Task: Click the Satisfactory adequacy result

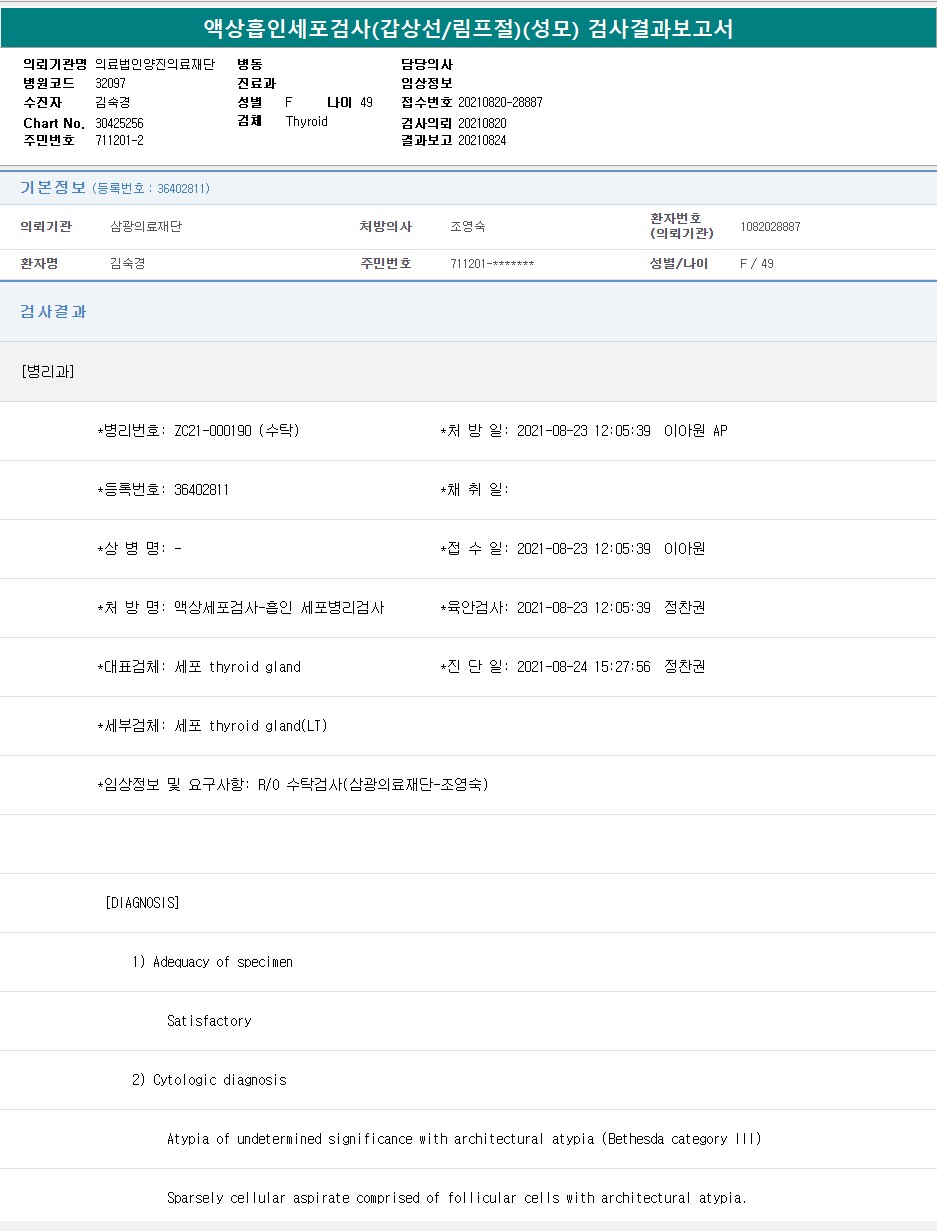Action: (x=209, y=1021)
